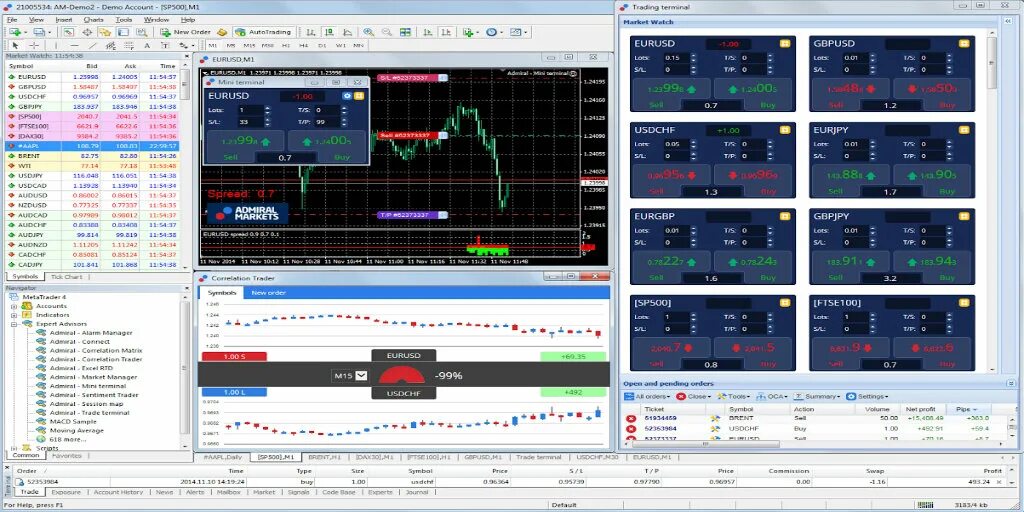1024x512 pixels.
Task: Select the Text Label tool
Action: pos(165,46)
